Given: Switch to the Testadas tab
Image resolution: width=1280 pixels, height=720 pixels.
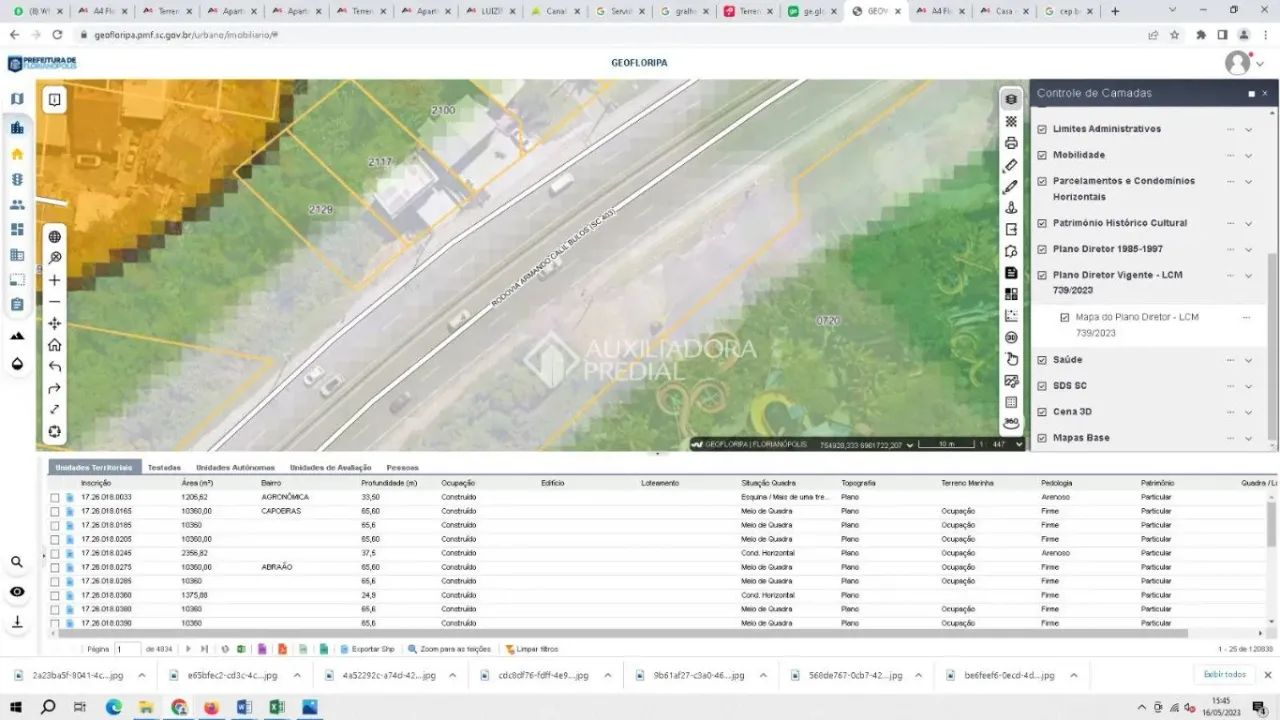Looking at the screenshot, I should click(164, 467).
